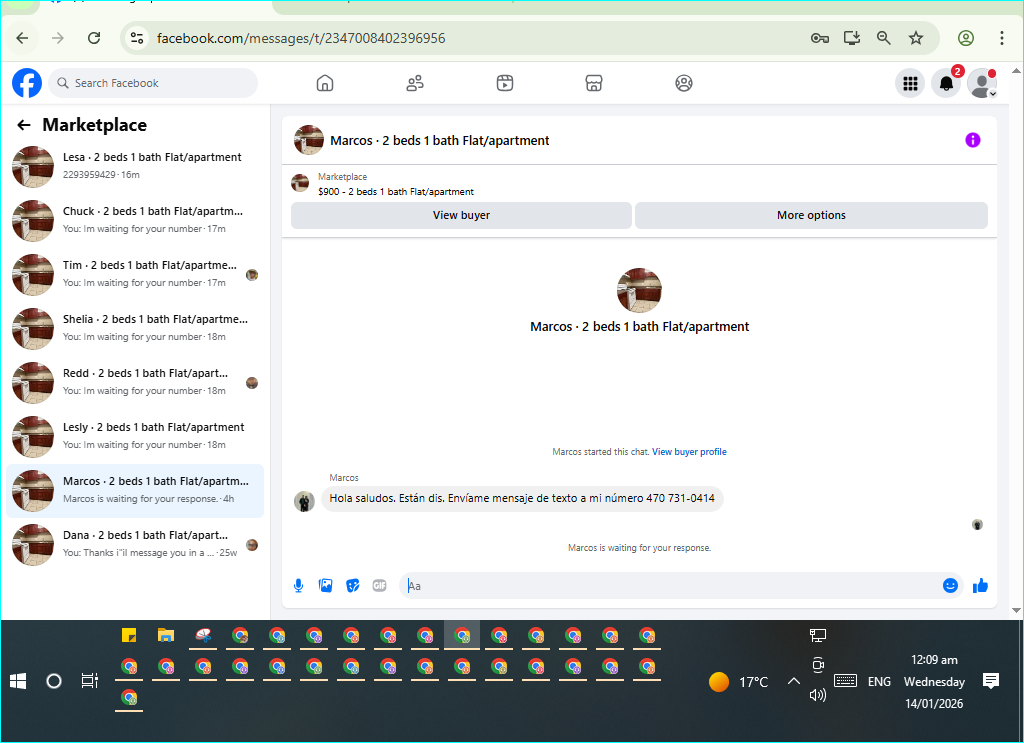Reload the page
1024x743 pixels.
(94, 38)
